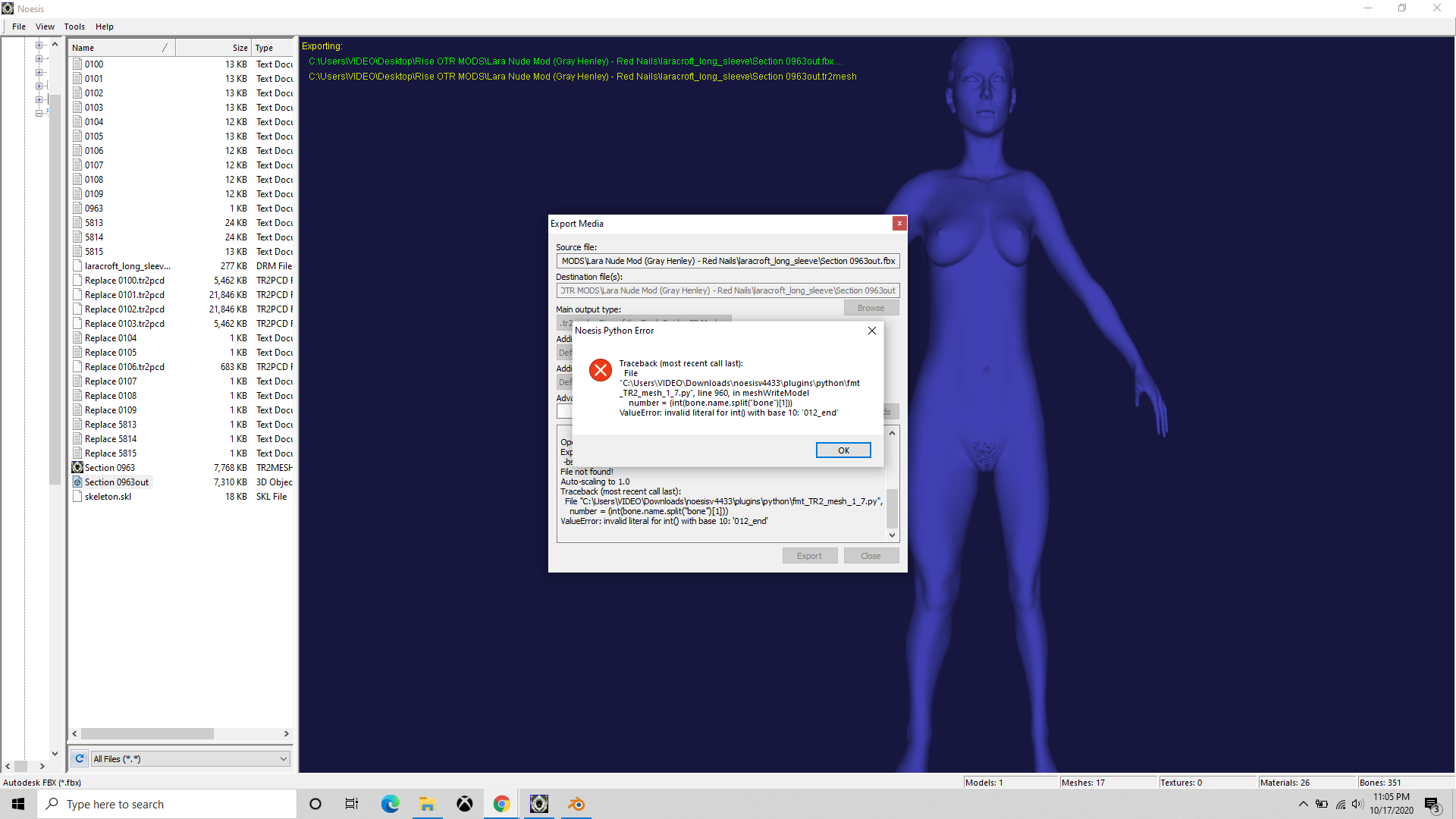Expand the second folder tree node
The width and height of the screenshot is (1456, 819).
(x=39, y=58)
